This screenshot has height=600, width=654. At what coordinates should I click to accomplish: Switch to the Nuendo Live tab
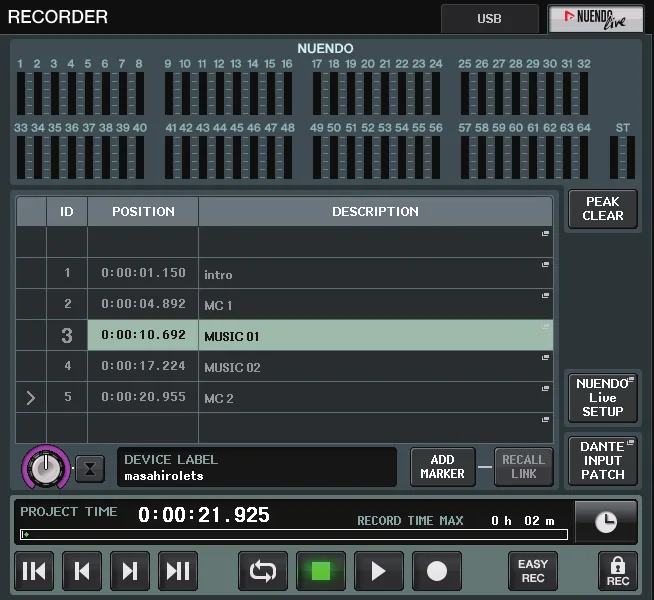pyautogui.click(x=596, y=19)
